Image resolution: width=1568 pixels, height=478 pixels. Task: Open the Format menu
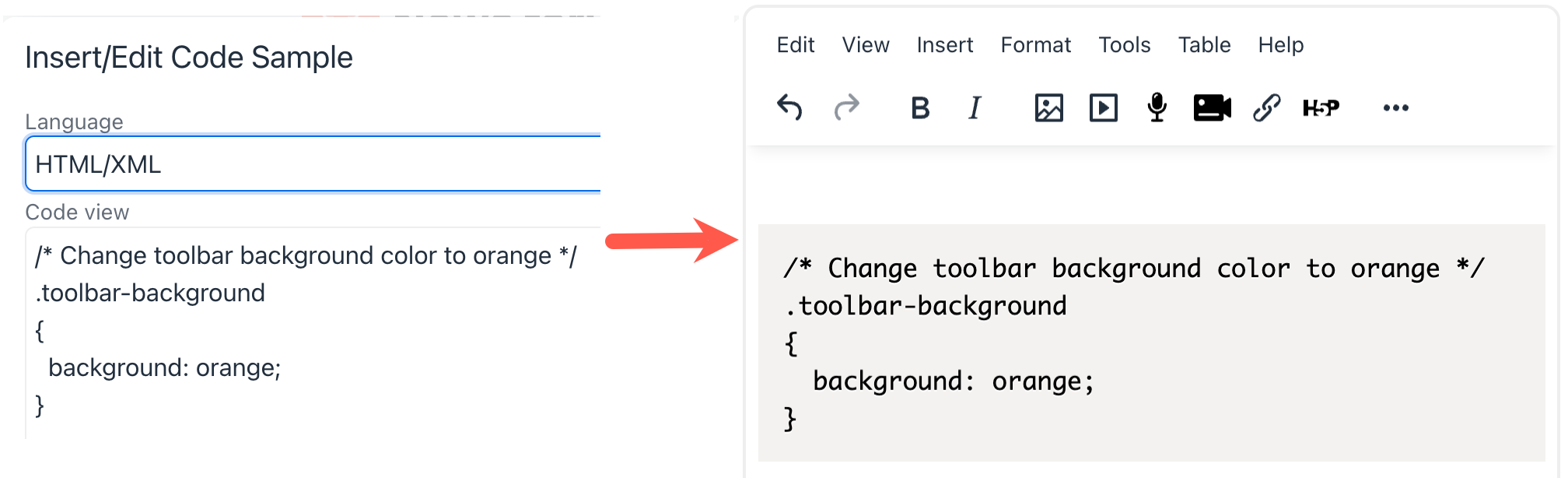[1035, 45]
